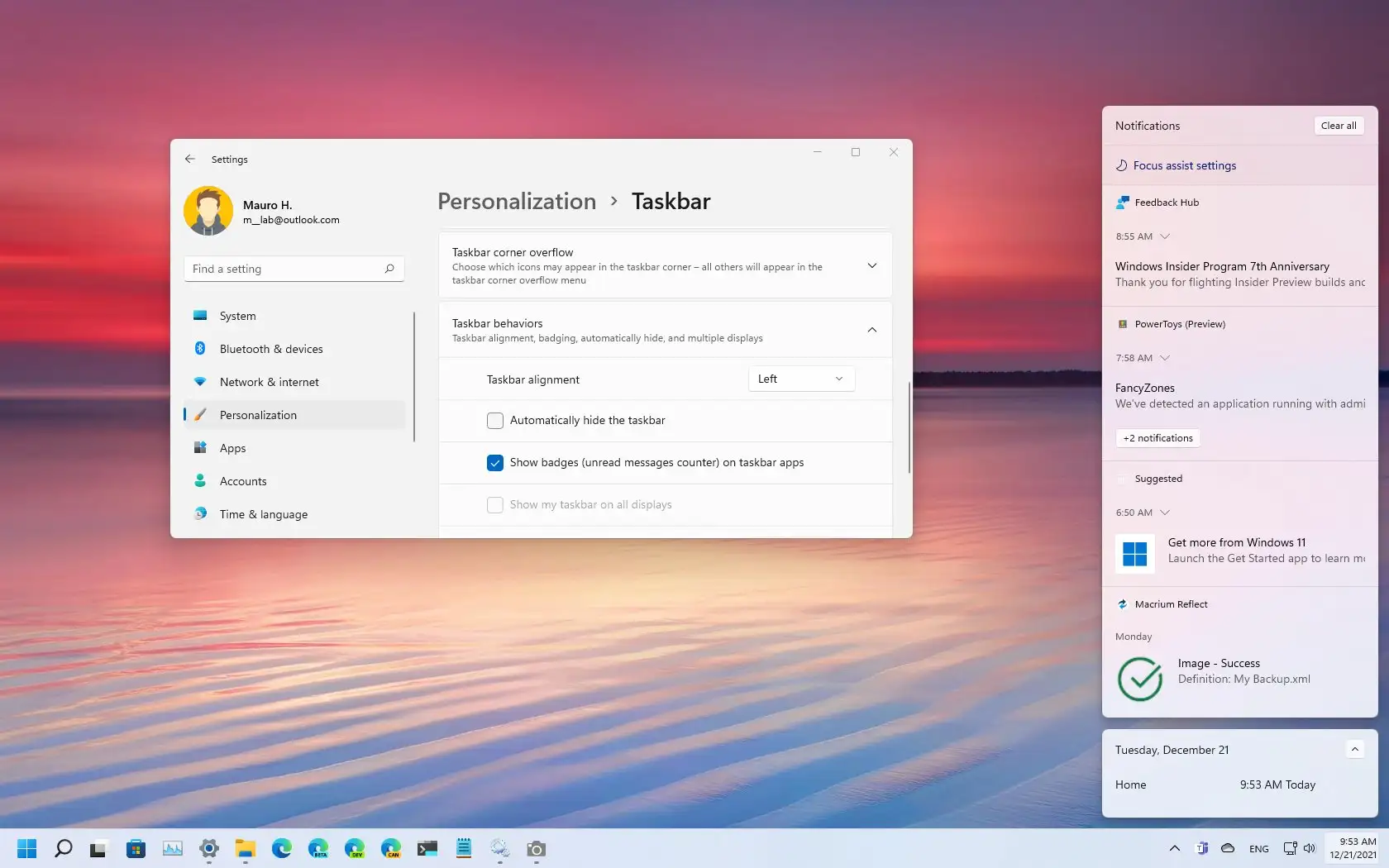
Task: Show the +2 notifications for PowerToys
Action: click(1157, 438)
